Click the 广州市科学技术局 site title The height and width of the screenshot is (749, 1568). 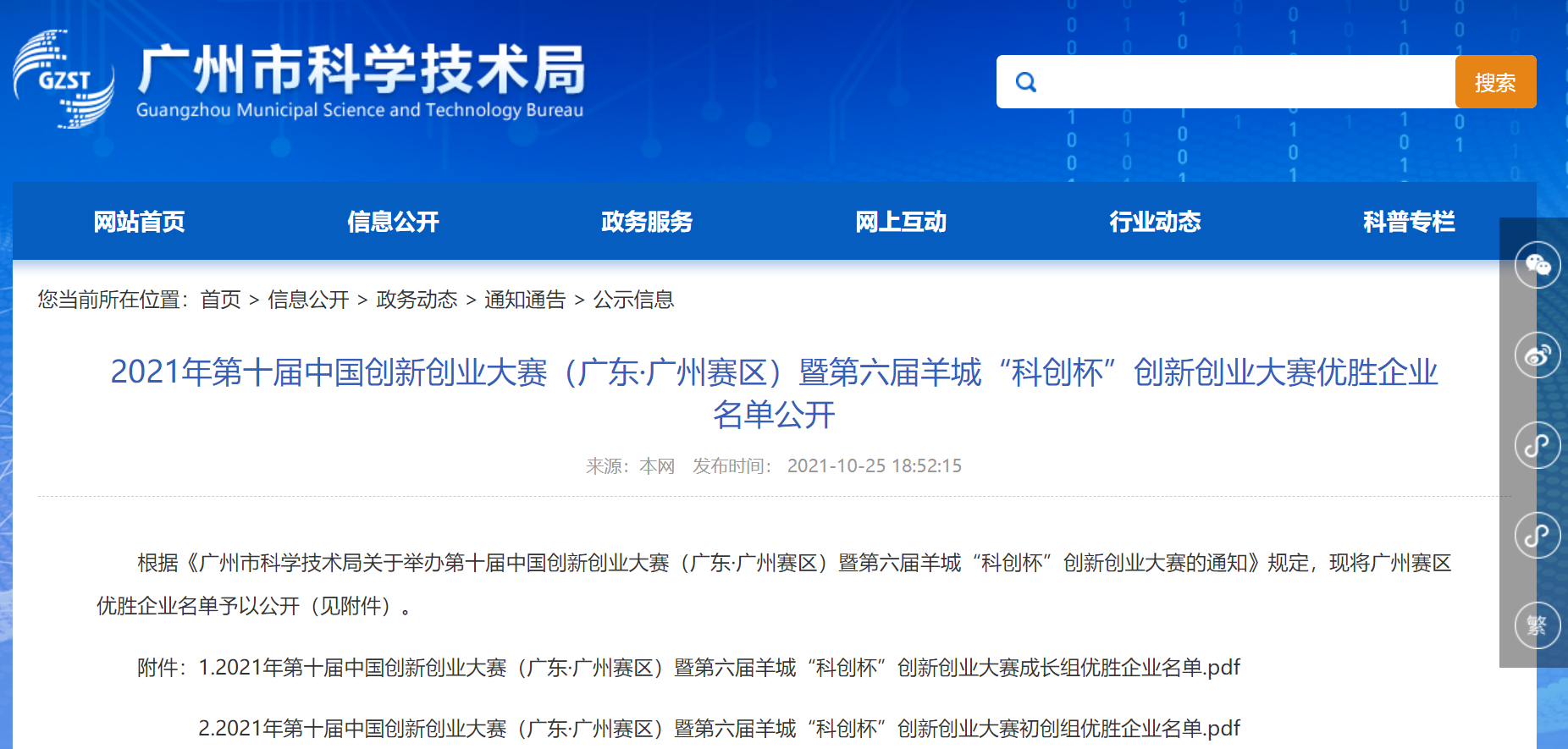(x=362, y=69)
